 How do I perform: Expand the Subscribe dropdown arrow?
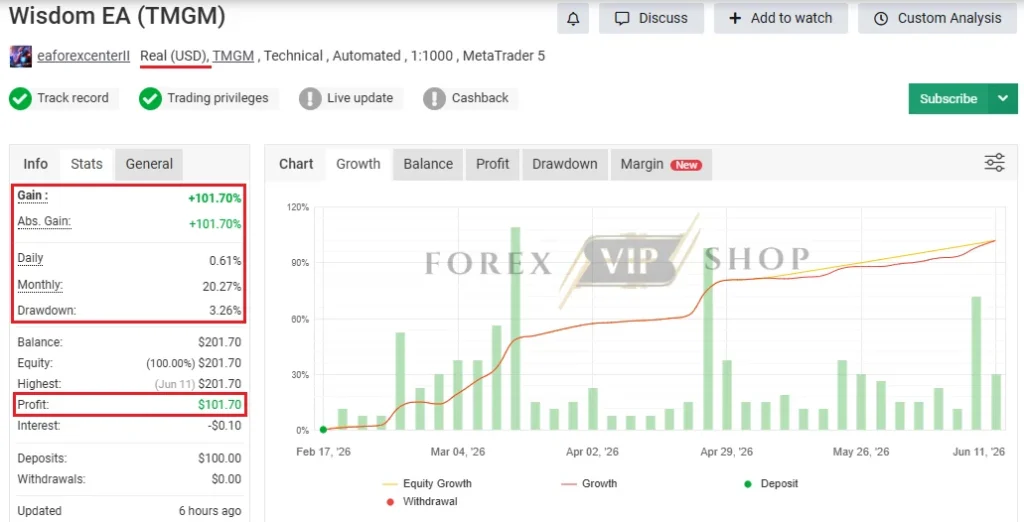[x=1003, y=99]
